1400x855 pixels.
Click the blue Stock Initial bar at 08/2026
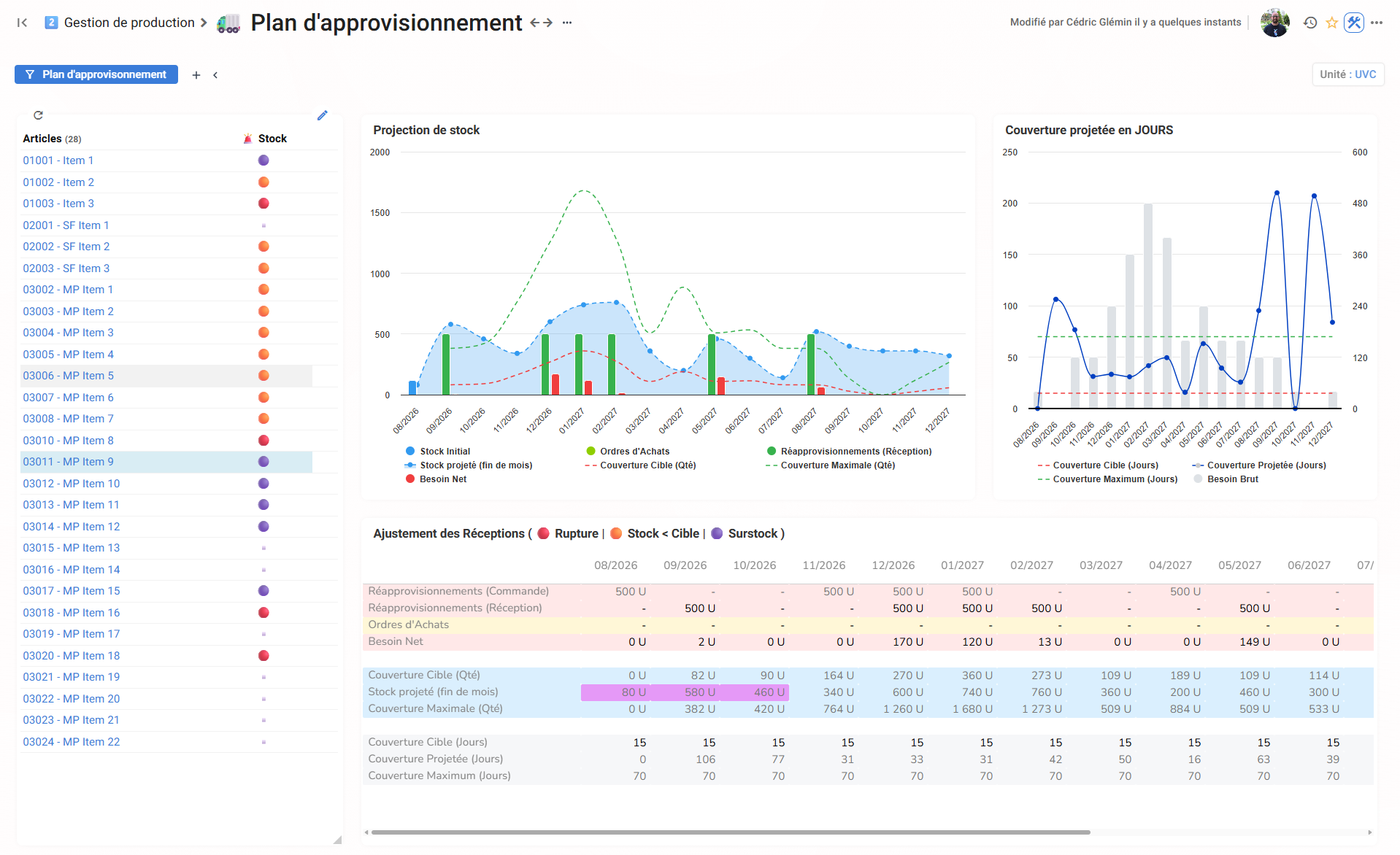pos(412,388)
